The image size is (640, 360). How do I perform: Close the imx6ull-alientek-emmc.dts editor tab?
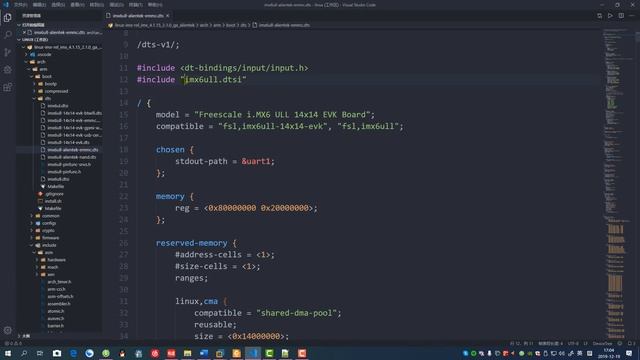coord(168,16)
